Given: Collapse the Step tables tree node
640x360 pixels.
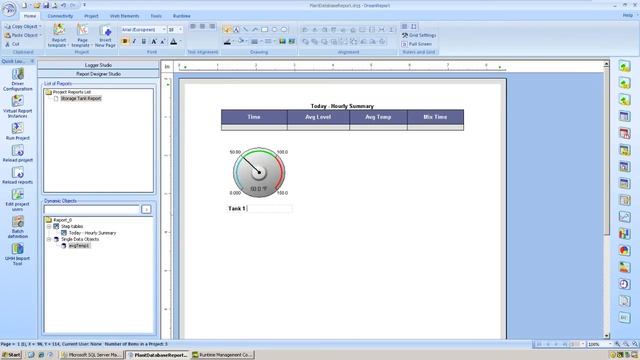Looking at the screenshot, I should pos(49,226).
